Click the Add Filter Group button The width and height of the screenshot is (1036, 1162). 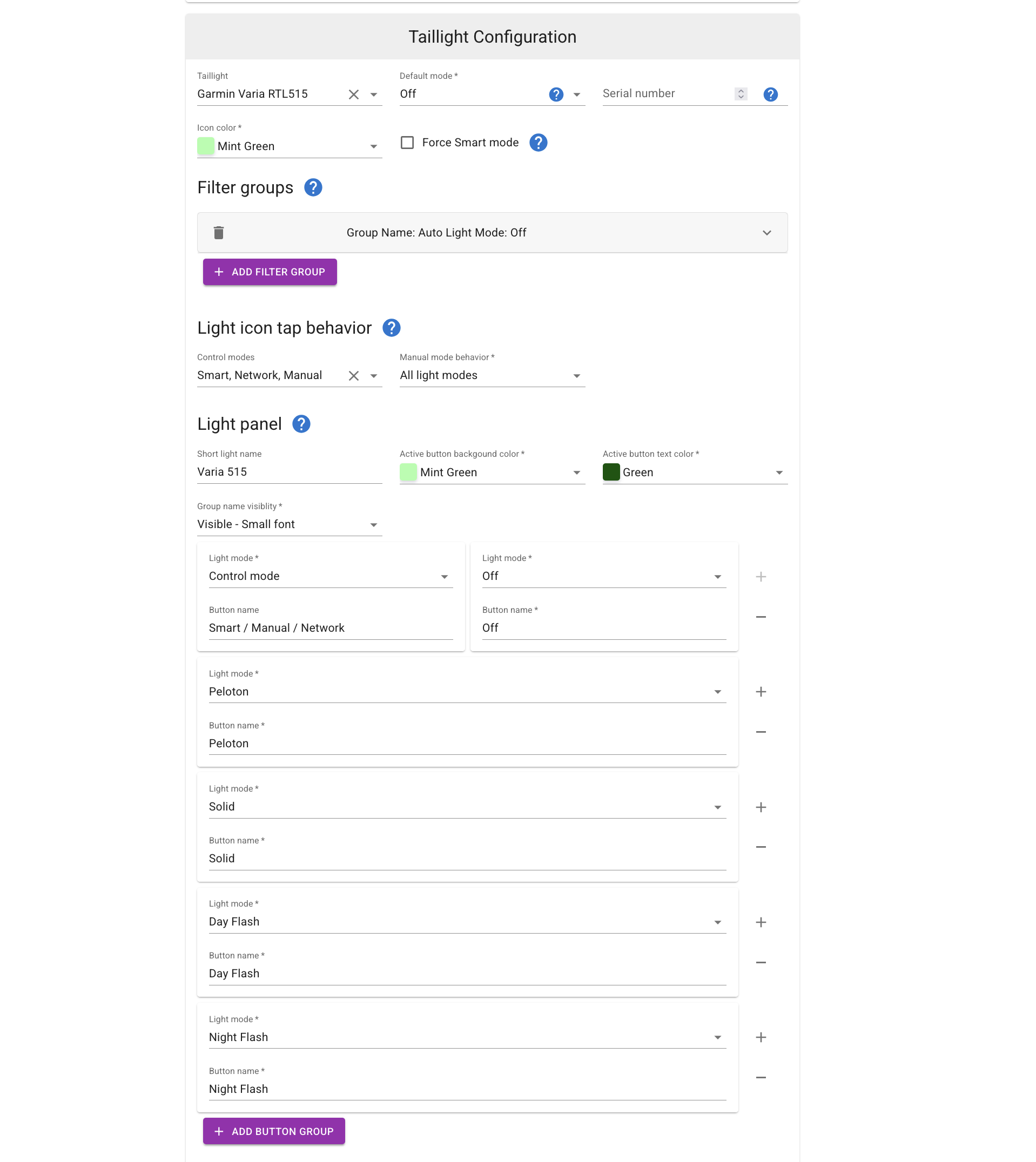(270, 272)
